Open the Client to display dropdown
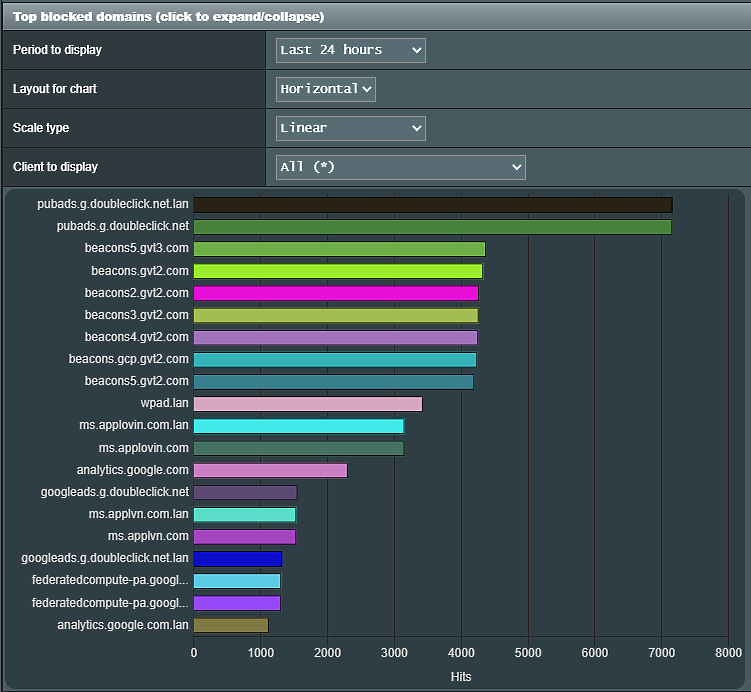The width and height of the screenshot is (751, 692). (x=401, y=168)
